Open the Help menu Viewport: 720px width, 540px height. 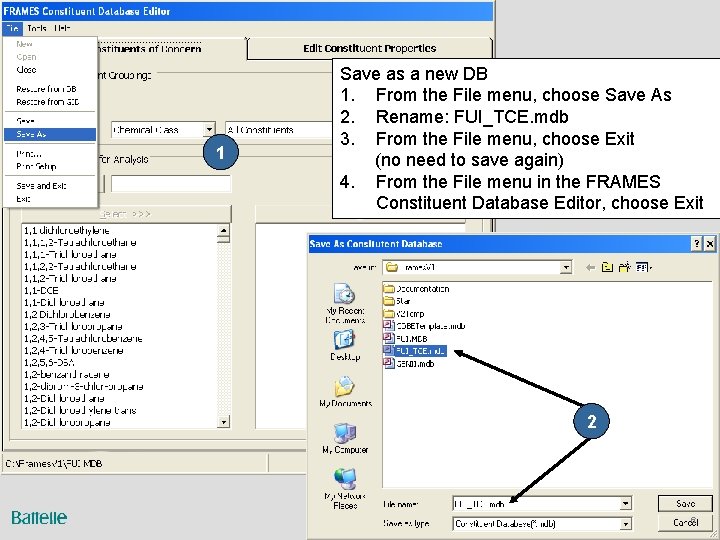click(62, 28)
